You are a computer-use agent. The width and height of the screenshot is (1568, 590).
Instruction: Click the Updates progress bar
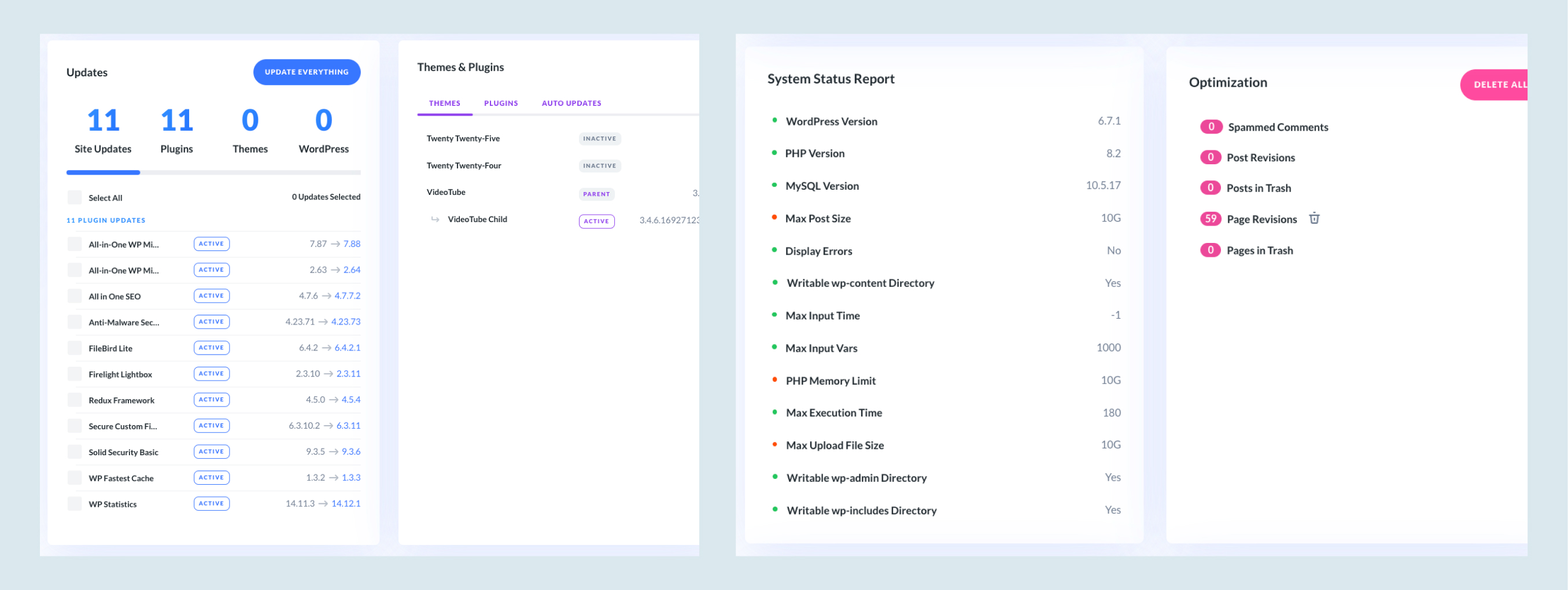213,172
